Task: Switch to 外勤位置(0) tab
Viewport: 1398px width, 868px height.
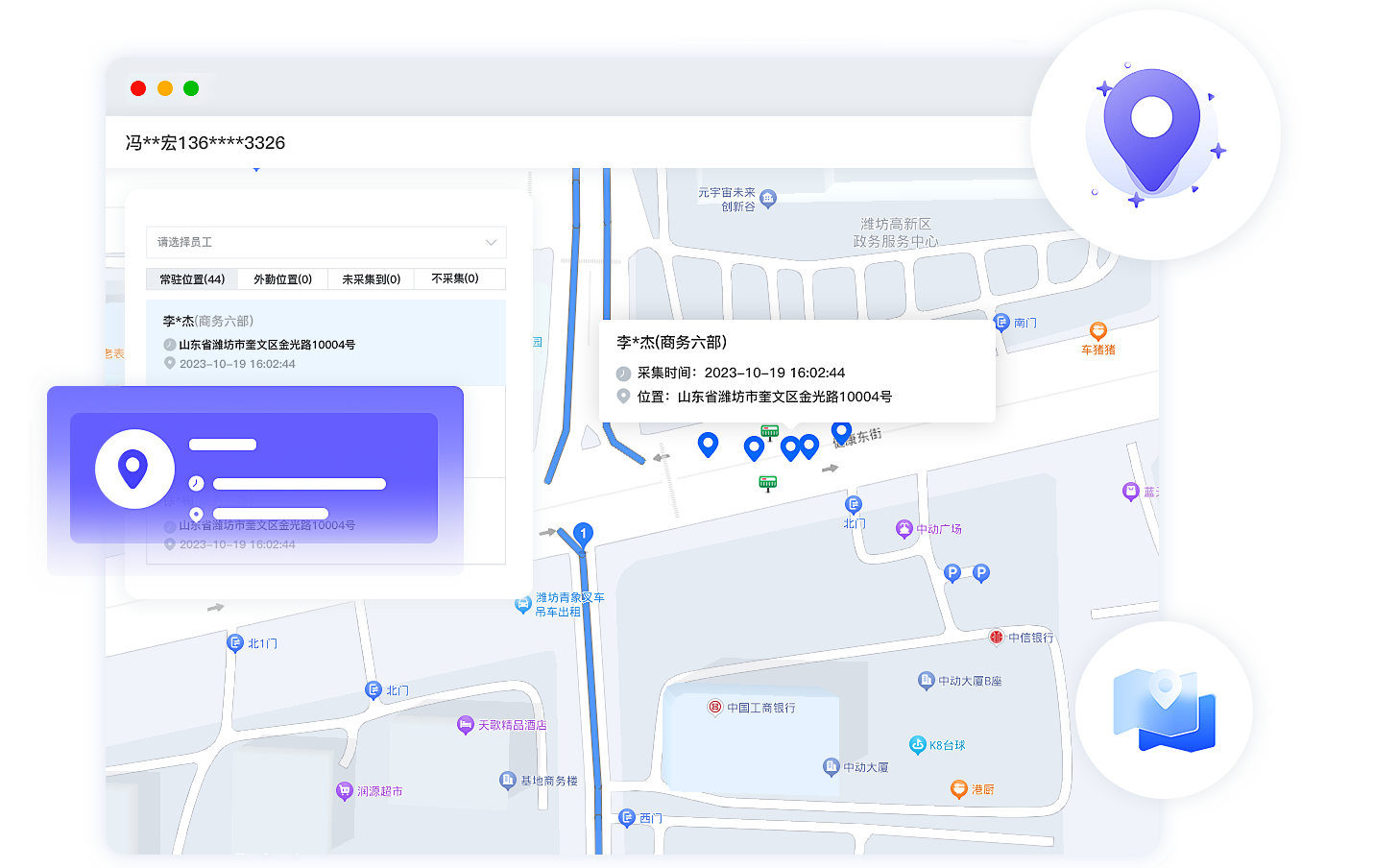Action: (282, 279)
